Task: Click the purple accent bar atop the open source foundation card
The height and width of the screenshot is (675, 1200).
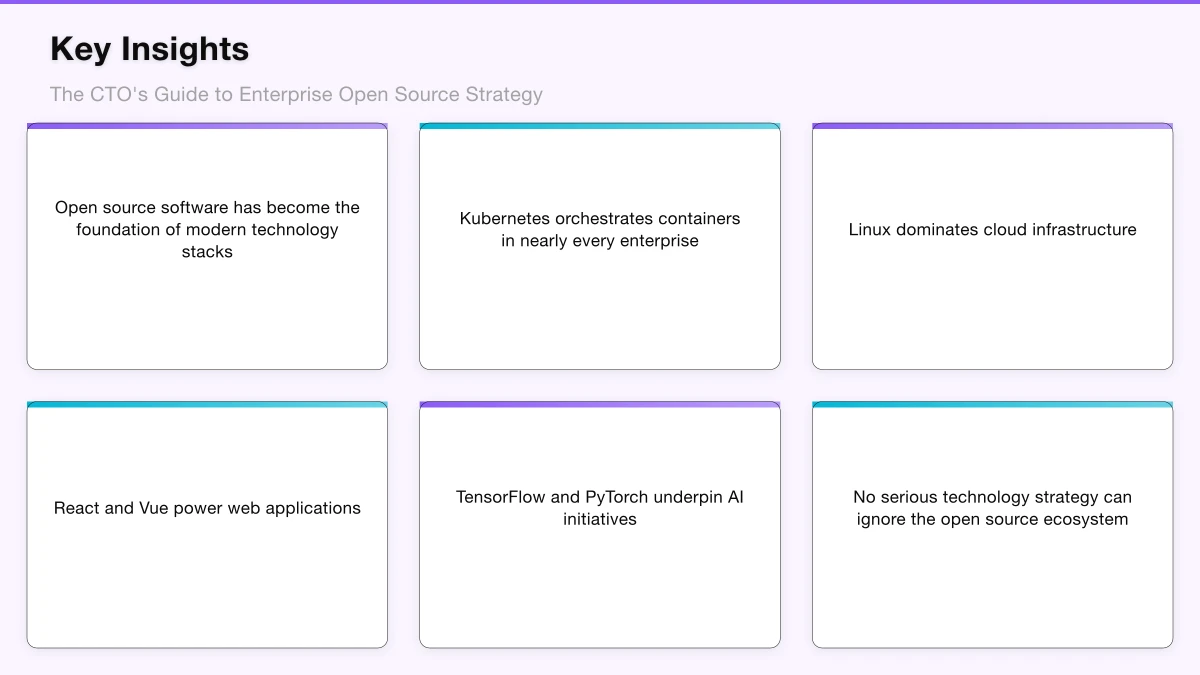Action: [207, 126]
